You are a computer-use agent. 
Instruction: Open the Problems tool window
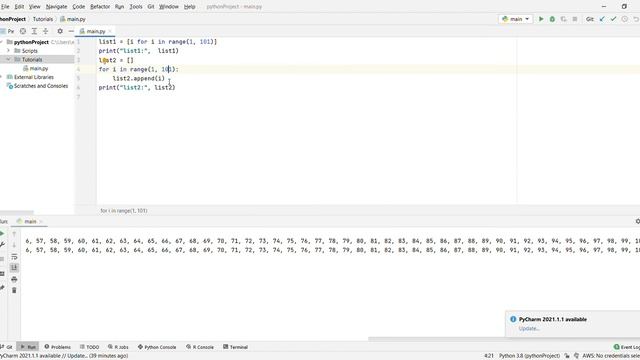pos(58,347)
